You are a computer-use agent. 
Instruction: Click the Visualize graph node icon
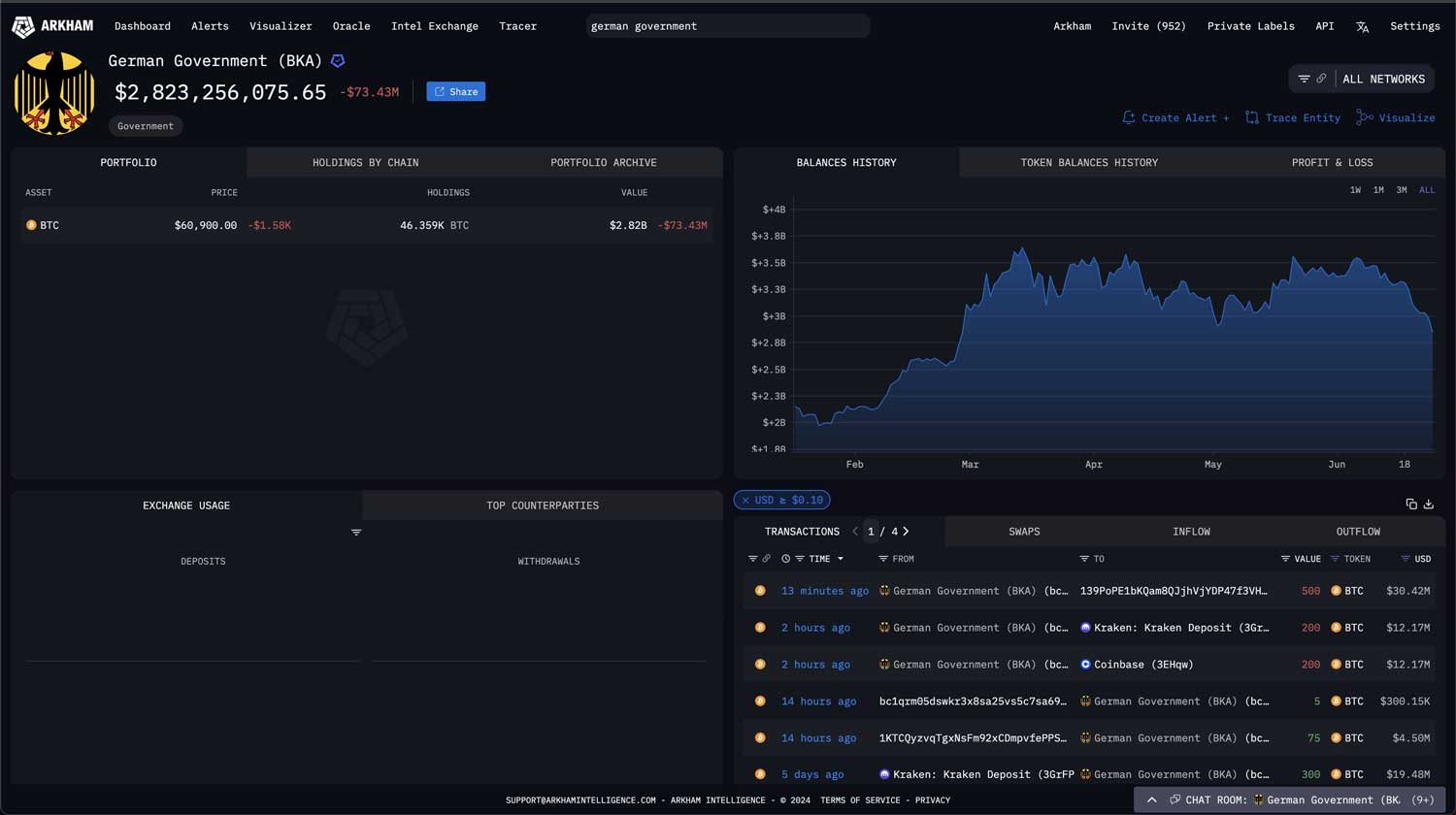[x=1365, y=117]
